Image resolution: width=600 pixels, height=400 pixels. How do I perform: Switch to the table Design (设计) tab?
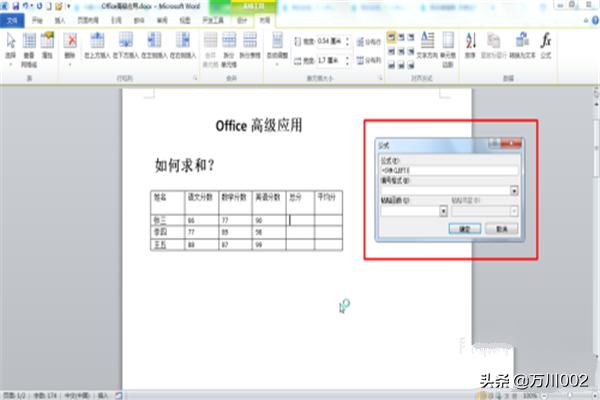(x=242, y=21)
